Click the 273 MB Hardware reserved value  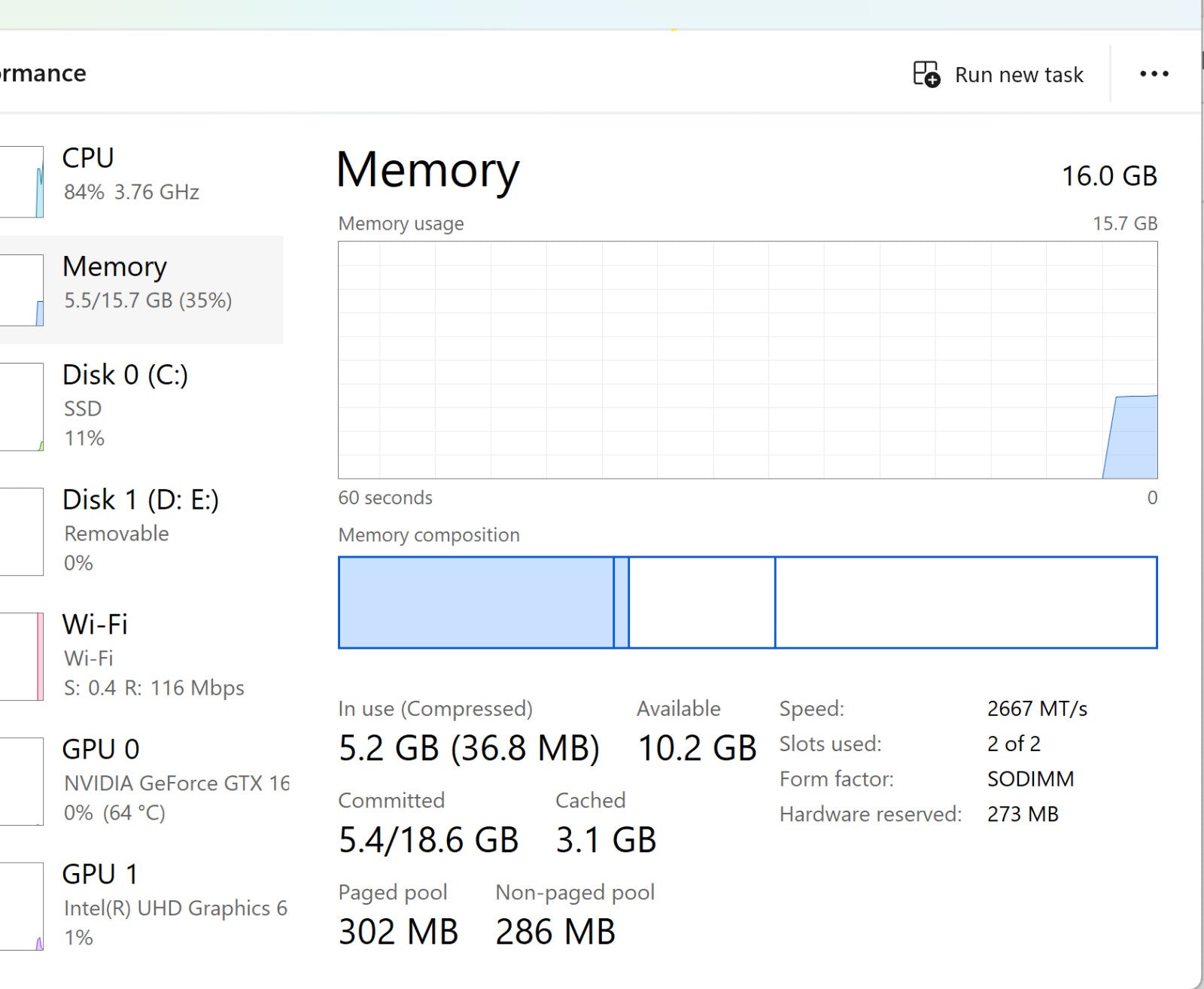1023,814
